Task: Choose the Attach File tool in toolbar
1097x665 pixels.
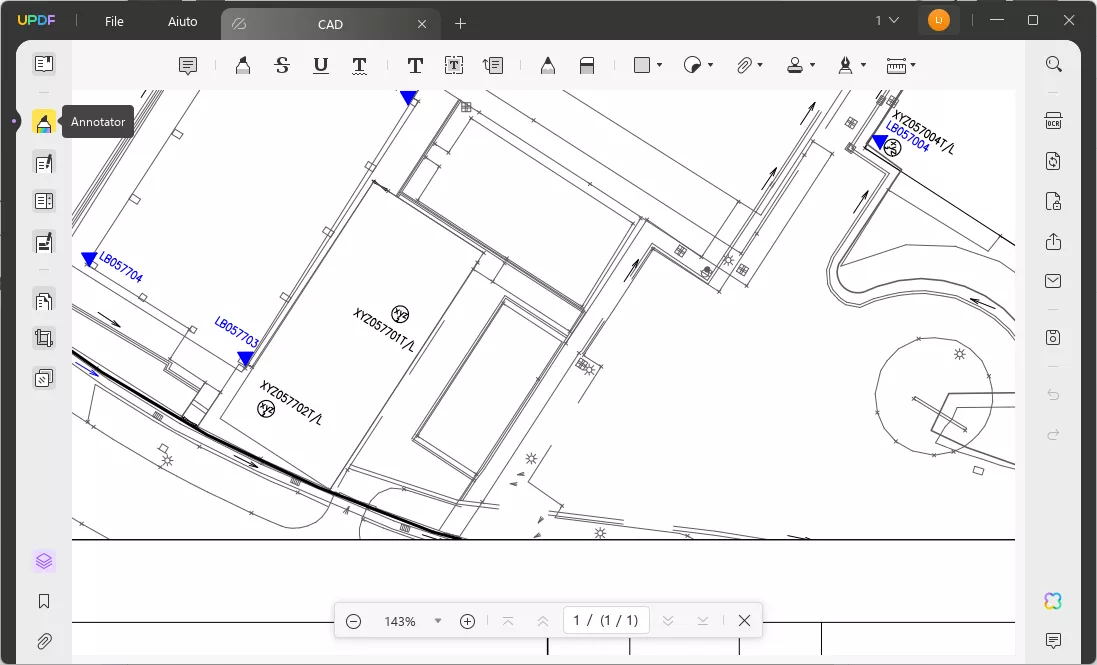Action: 744,66
